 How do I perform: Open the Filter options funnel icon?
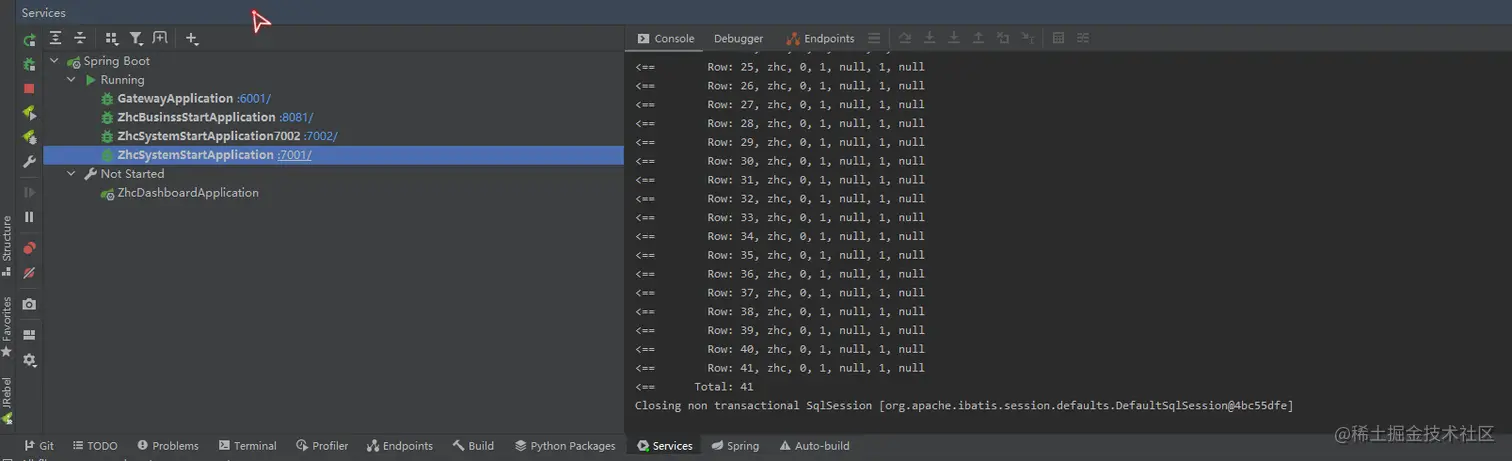pos(136,38)
